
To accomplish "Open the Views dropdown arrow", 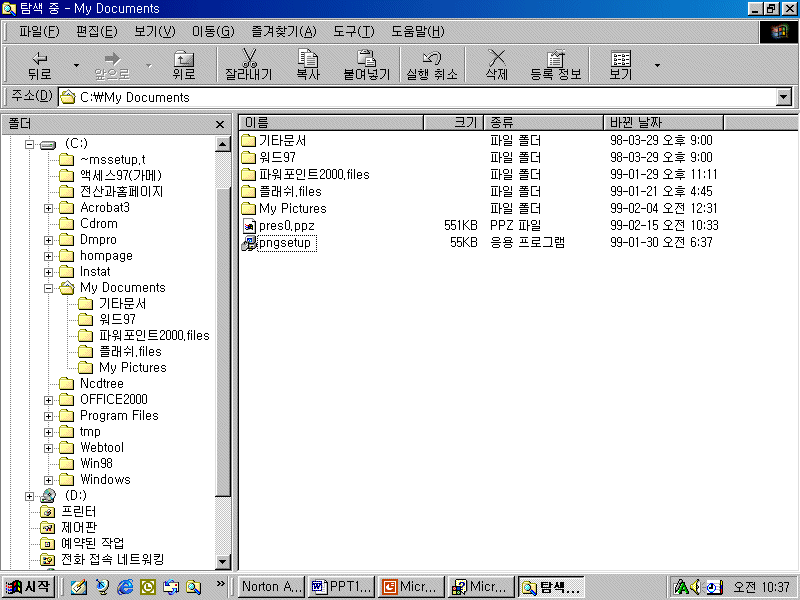I will 657,65.
